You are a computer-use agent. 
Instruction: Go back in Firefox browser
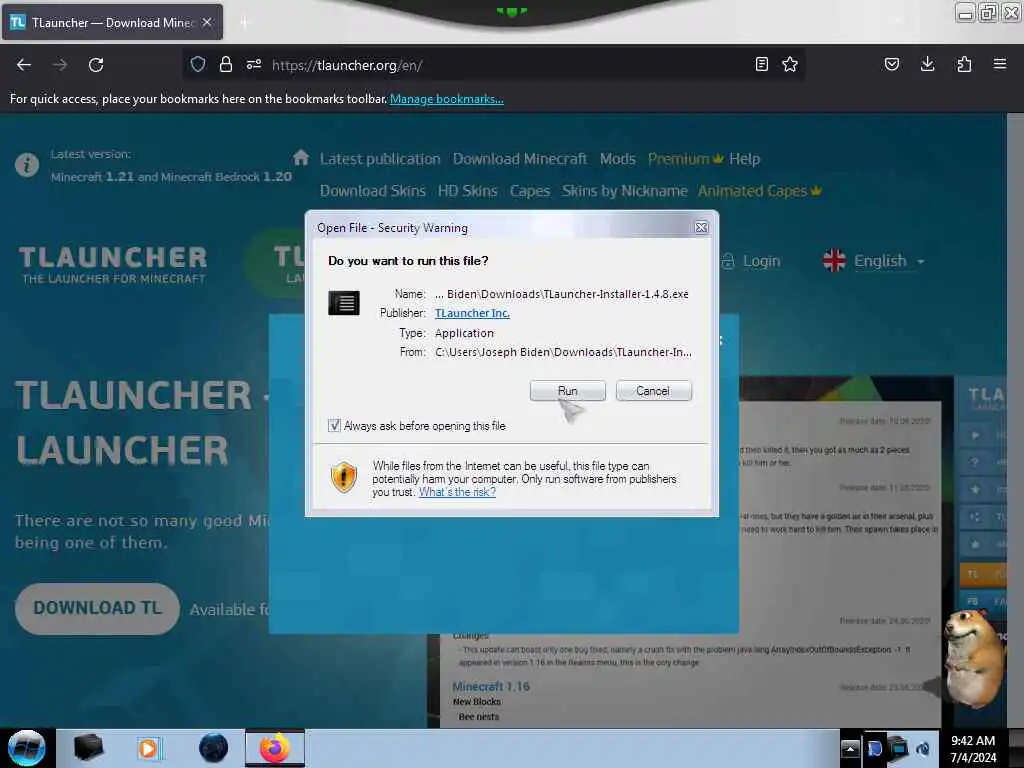click(24, 65)
